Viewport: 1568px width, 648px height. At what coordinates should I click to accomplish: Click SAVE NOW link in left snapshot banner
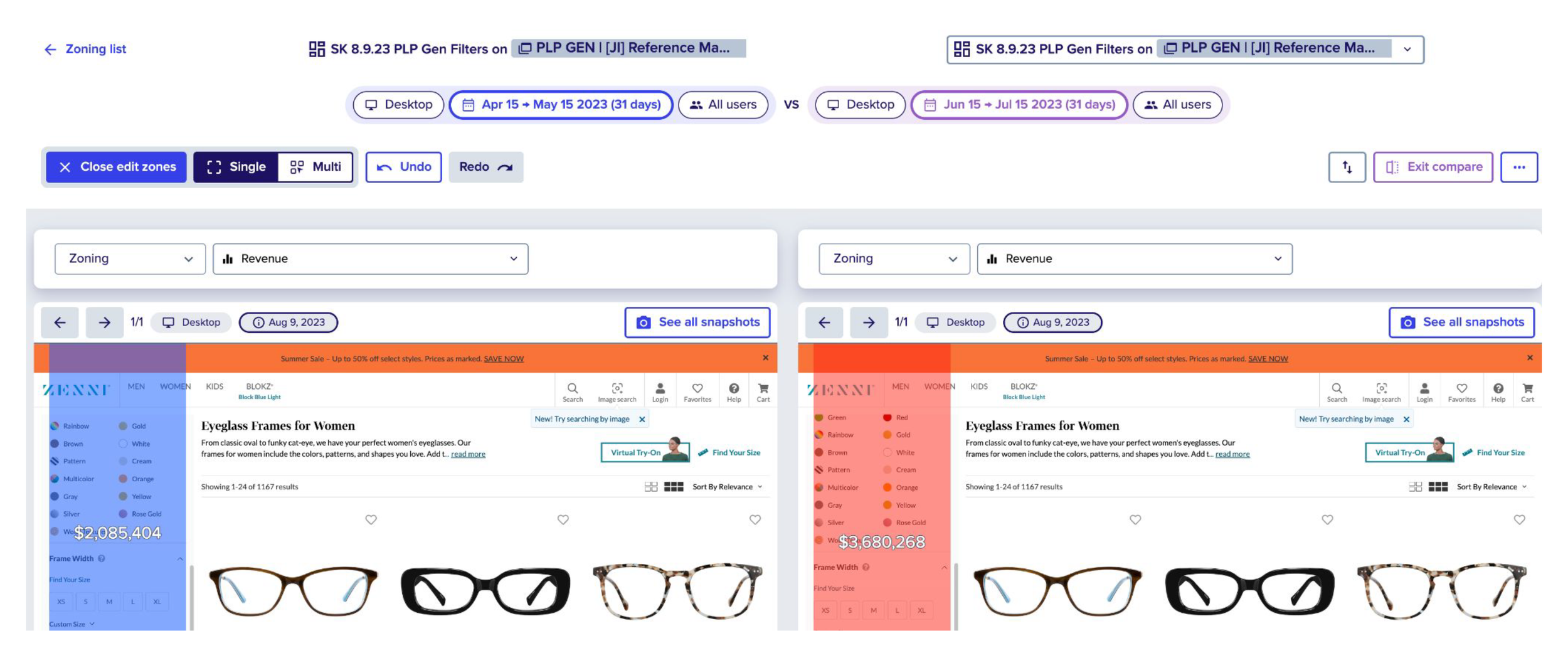(504, 359)
